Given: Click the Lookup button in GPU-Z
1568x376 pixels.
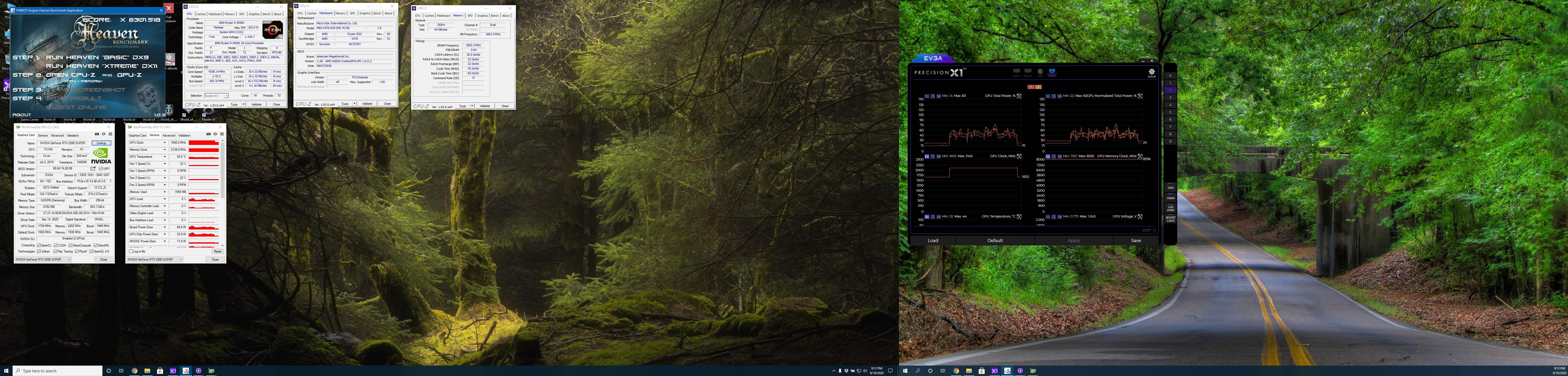Looking at the screenshot, I should 102,143.
